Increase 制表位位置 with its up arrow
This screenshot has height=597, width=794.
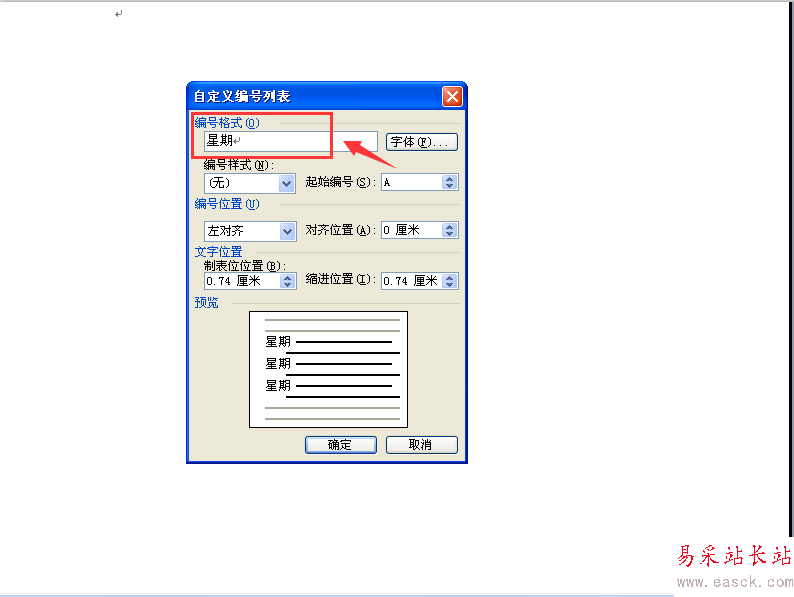click(288, 277)
